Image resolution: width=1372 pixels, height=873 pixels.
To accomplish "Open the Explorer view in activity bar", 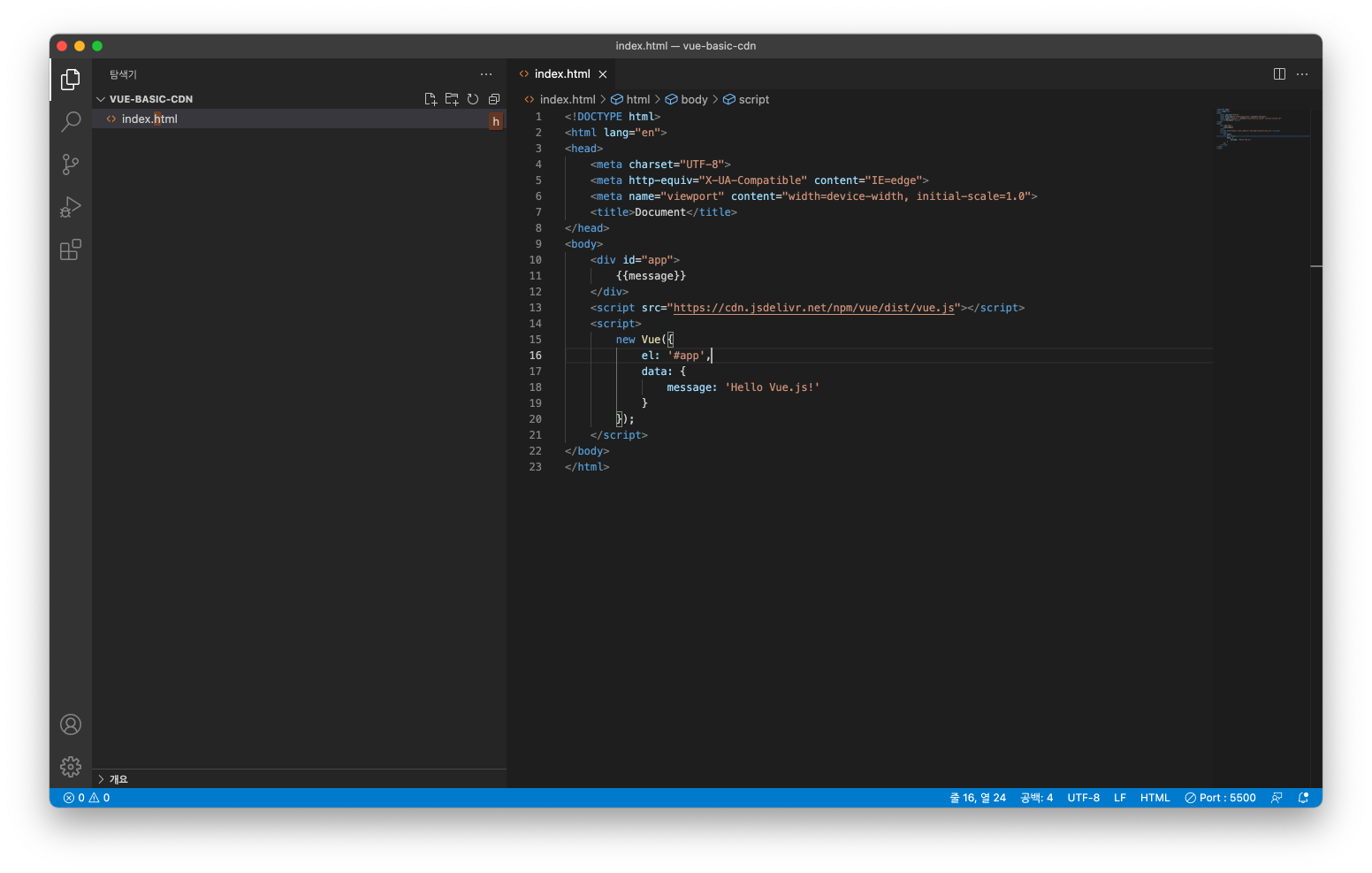I will tap(71, 80).
